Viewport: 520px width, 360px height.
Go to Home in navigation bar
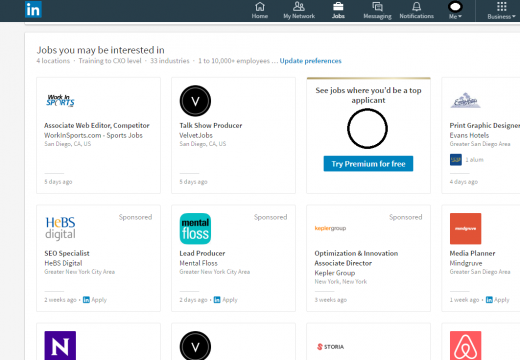point(260,10)
